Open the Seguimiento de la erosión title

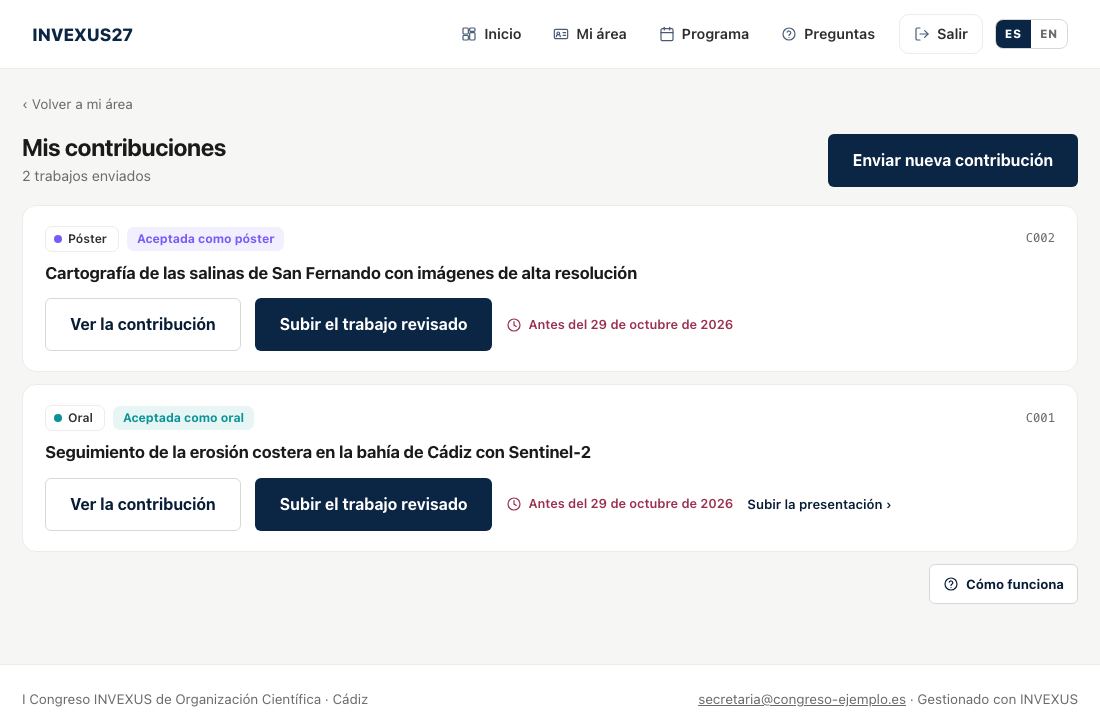click(x=318, y=452)
